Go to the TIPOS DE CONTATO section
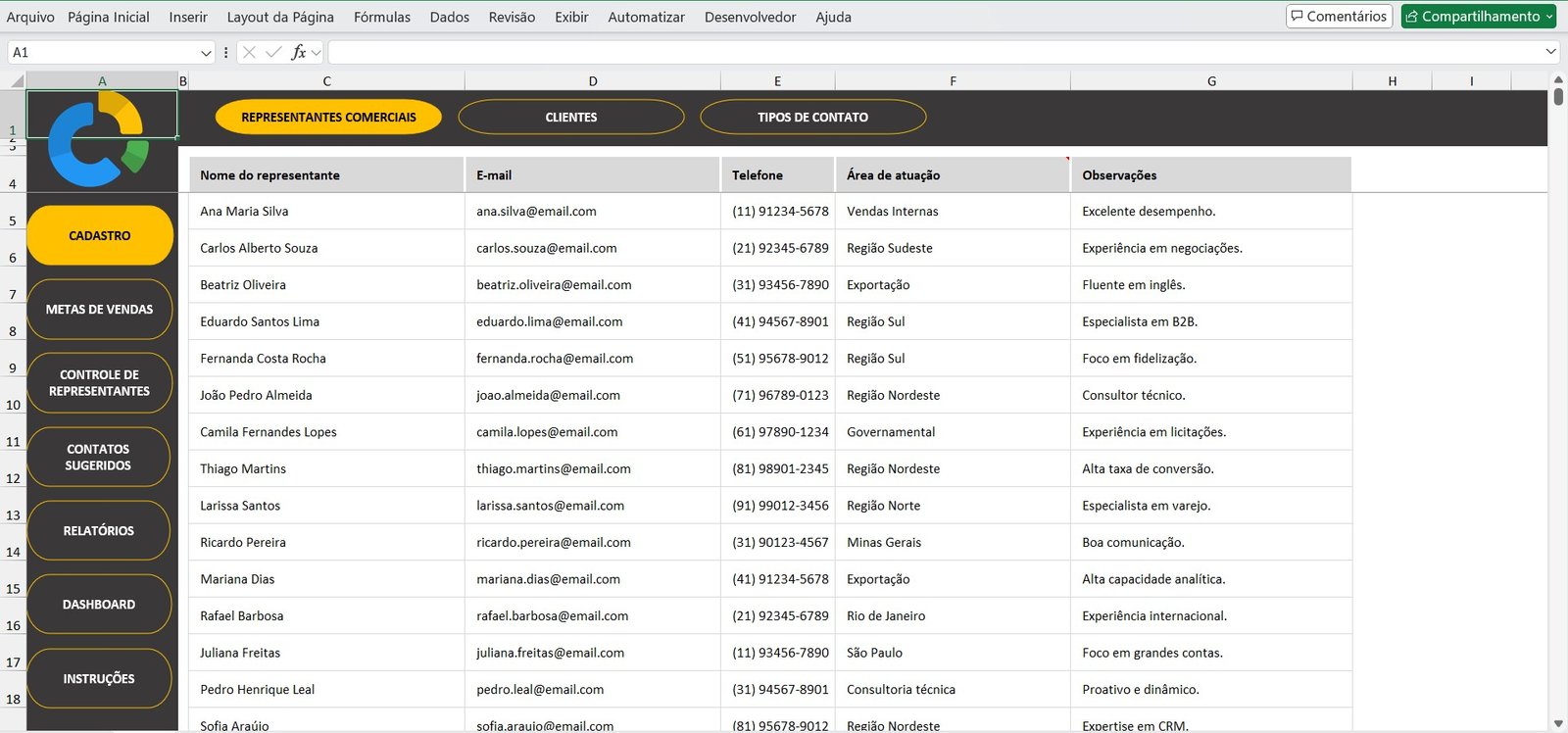This screenshot has width=1568, height=733. pos(812,118)
